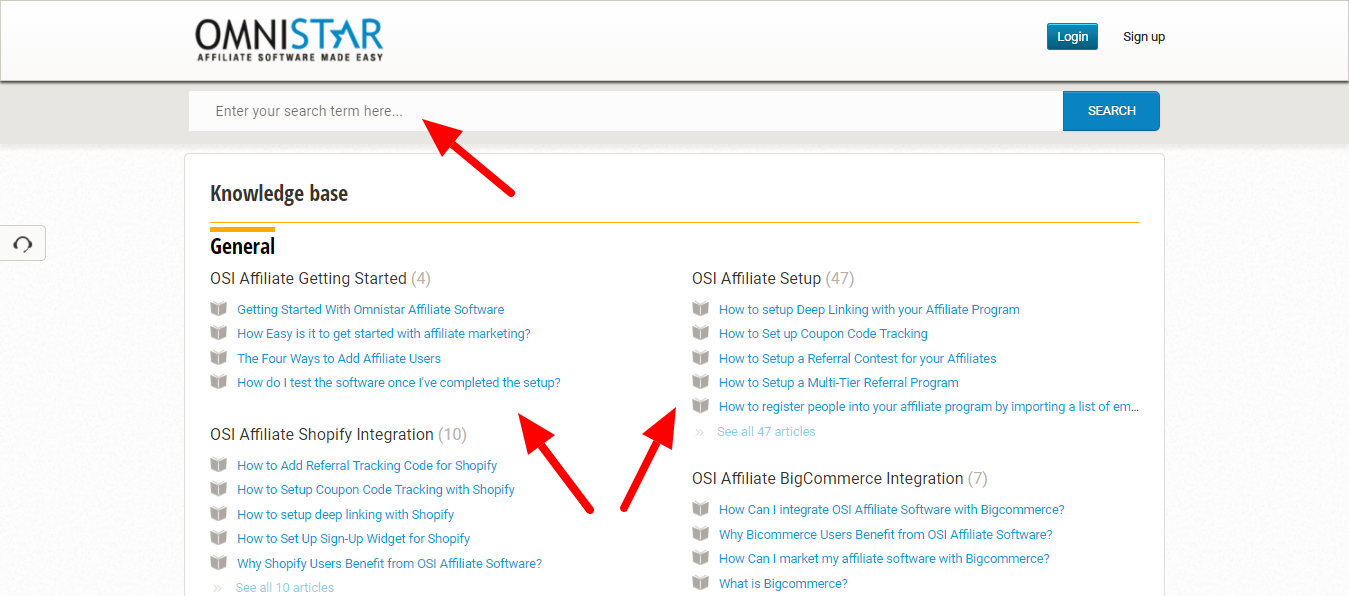Click book icon beside Multi-Tier Referral Program
Viewport: 1349px width, 596px height.
[x=701, y=382]
